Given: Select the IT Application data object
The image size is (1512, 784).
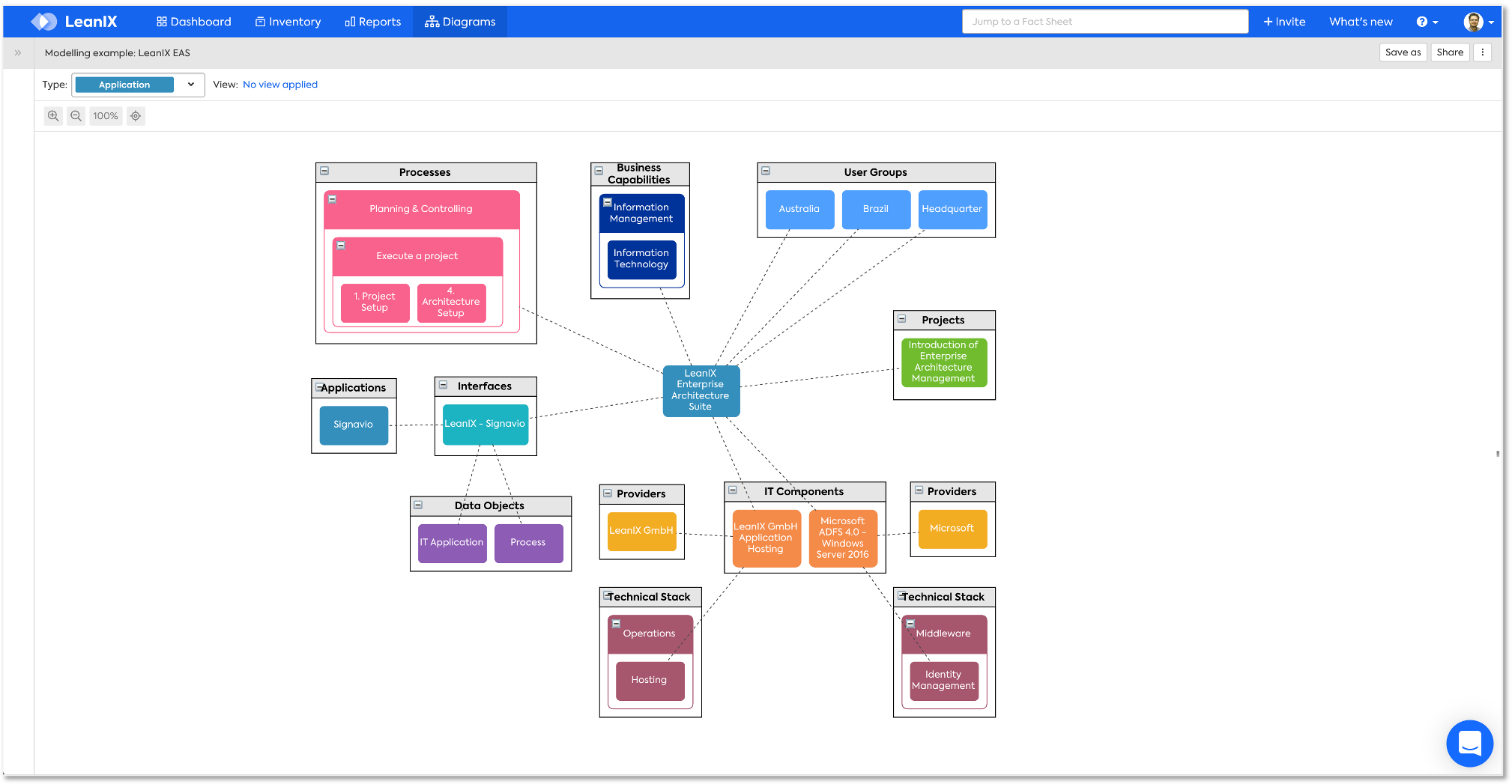Looking at the screenshot, I should [452, 543].
